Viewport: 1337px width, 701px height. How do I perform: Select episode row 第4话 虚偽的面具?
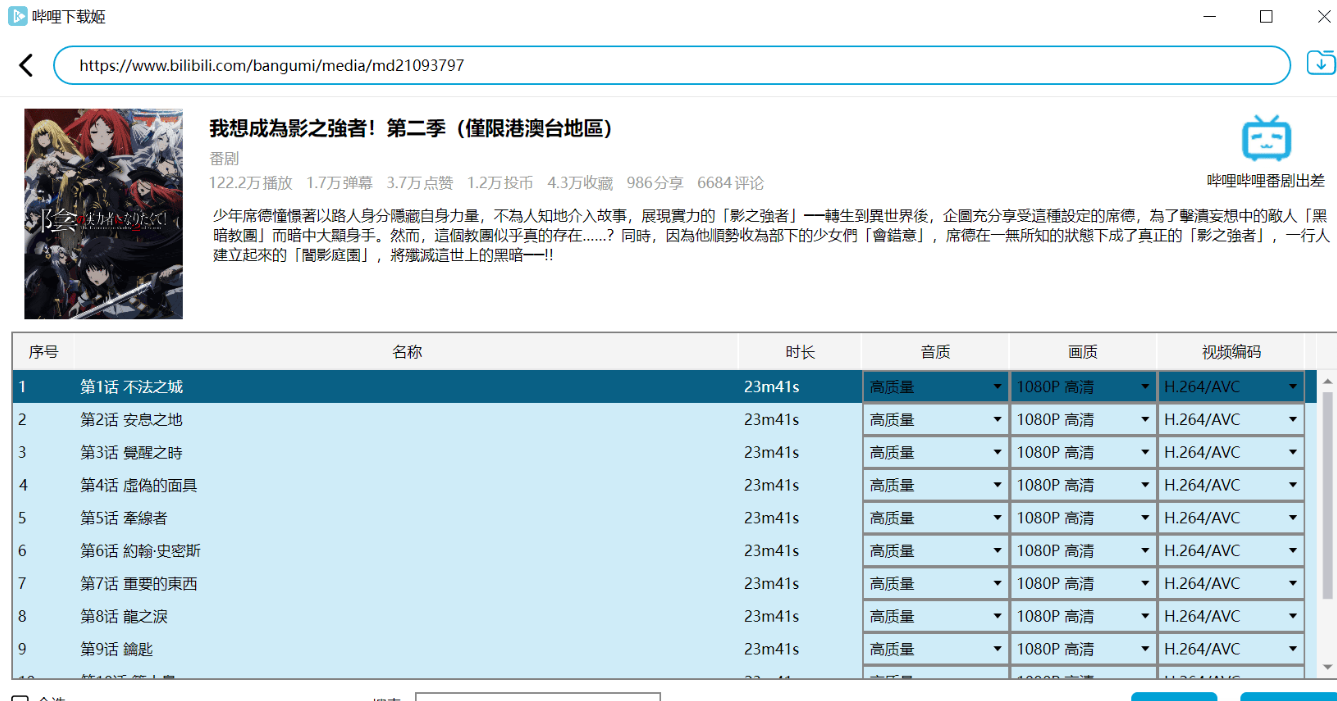(400, 485)
